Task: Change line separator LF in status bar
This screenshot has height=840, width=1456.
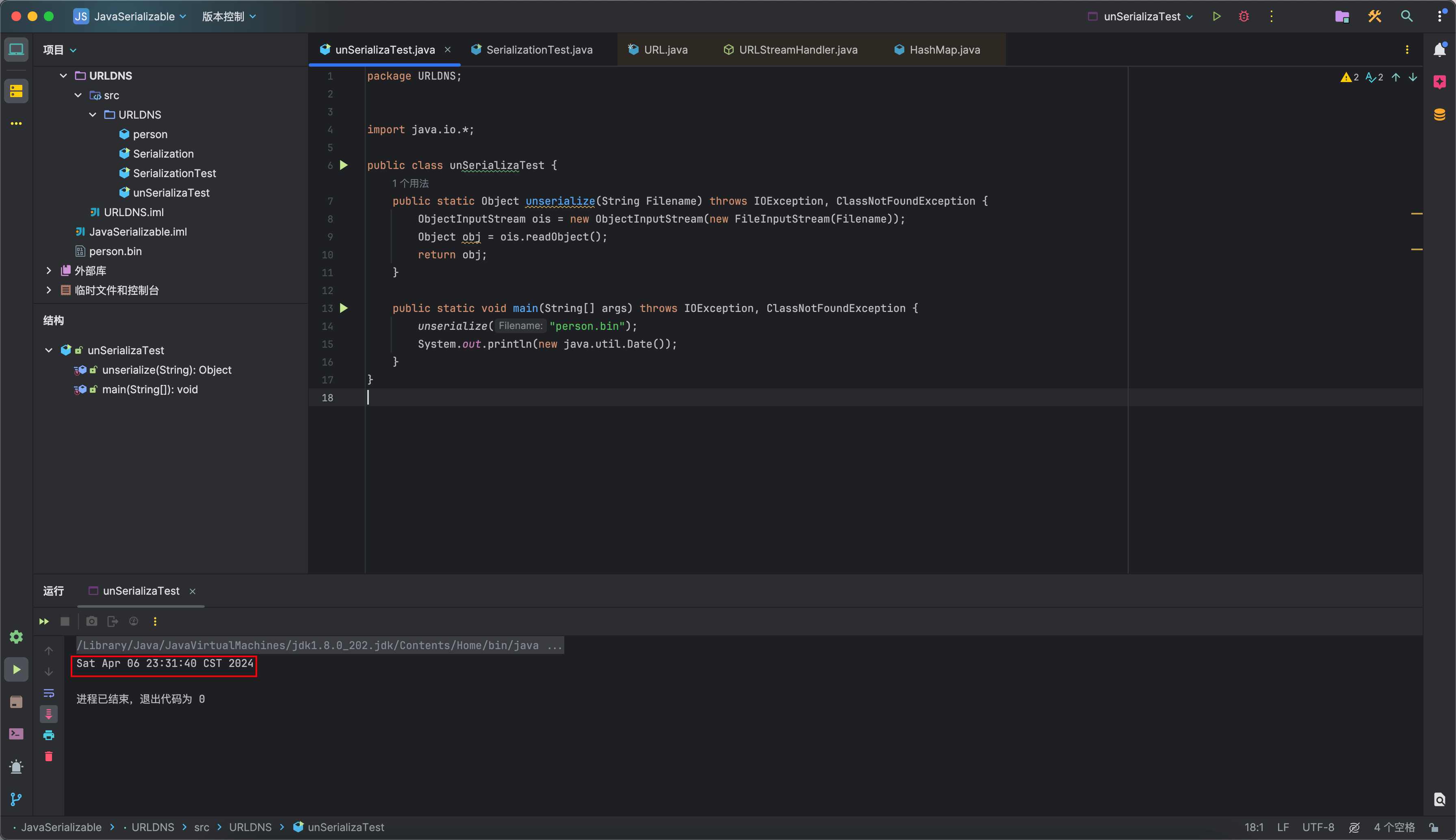Action: [1283, 827]
